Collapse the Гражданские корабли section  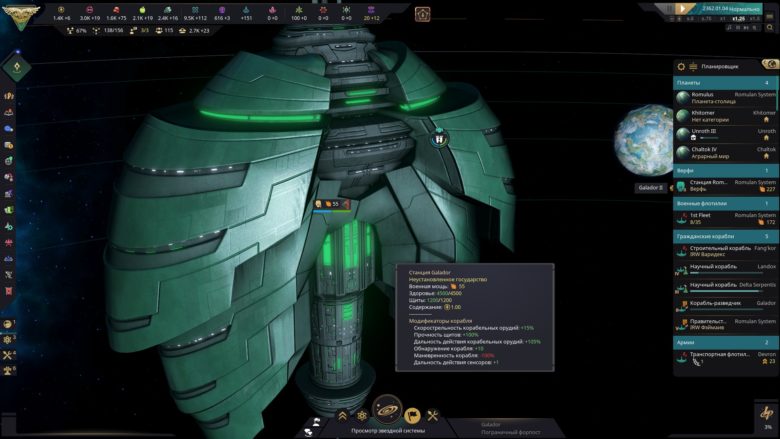[724, 236]
